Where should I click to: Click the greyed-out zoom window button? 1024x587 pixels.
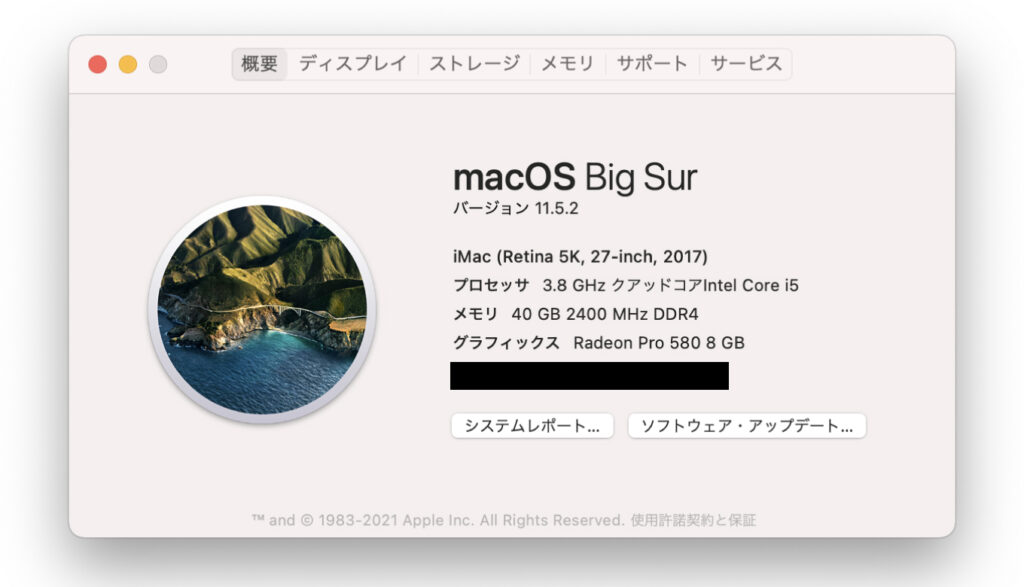point(158,65)
